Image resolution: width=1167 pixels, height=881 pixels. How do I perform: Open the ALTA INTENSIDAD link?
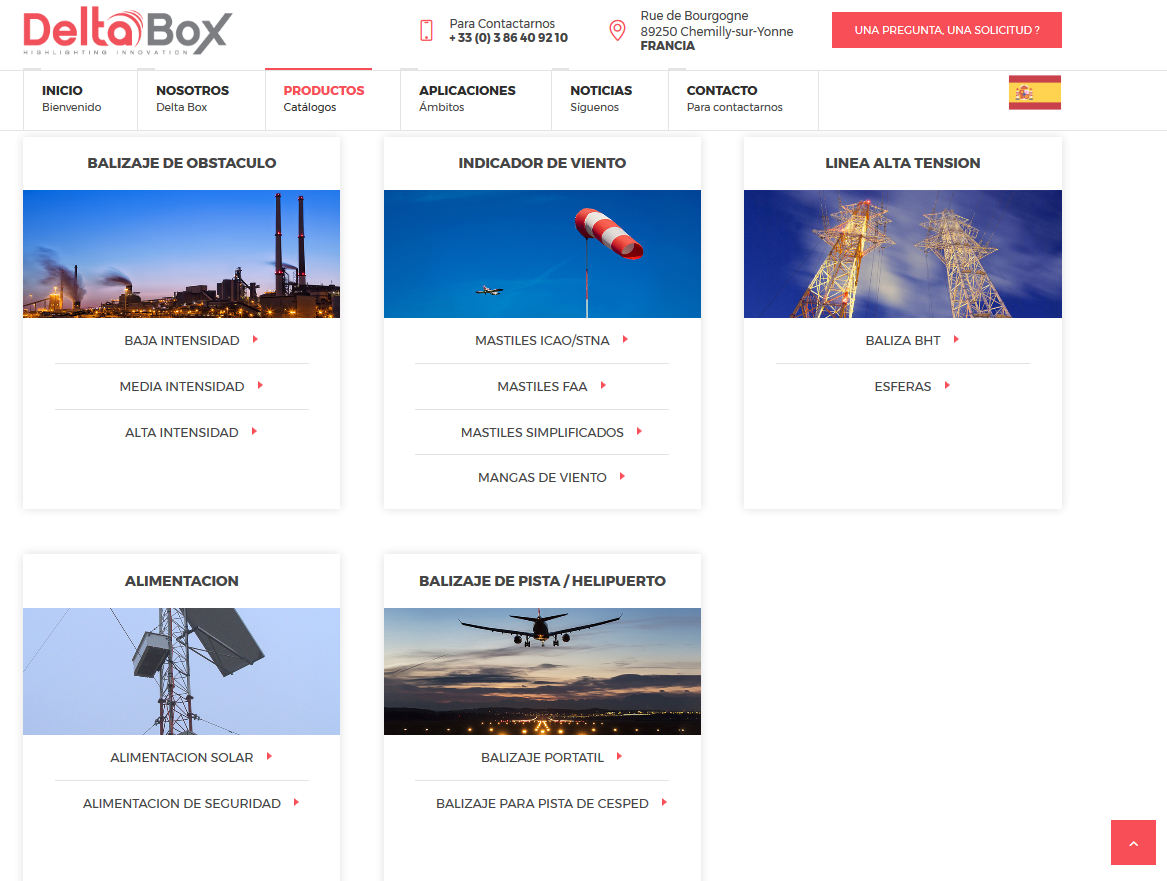(182, 432)
